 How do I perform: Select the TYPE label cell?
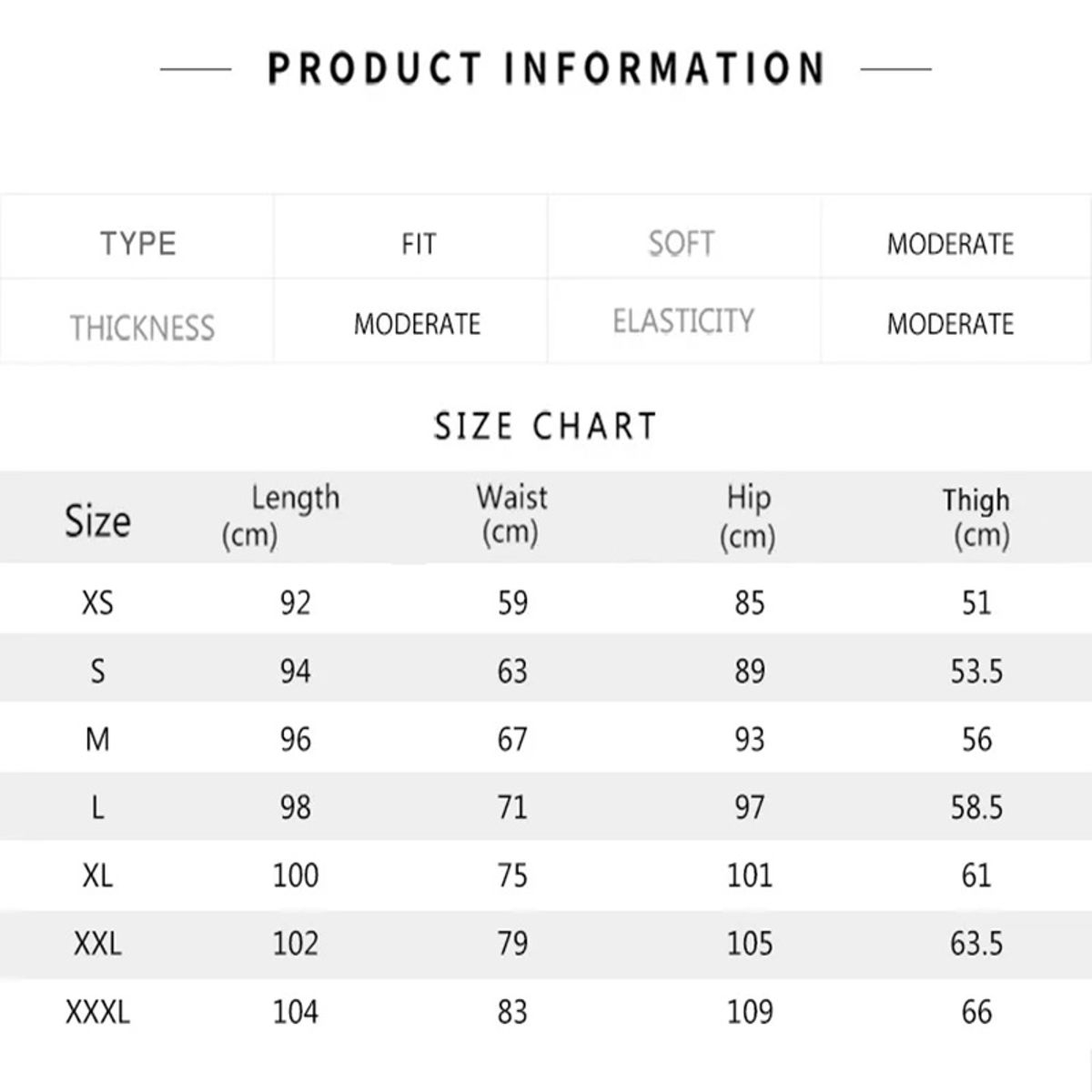[138, 244]
